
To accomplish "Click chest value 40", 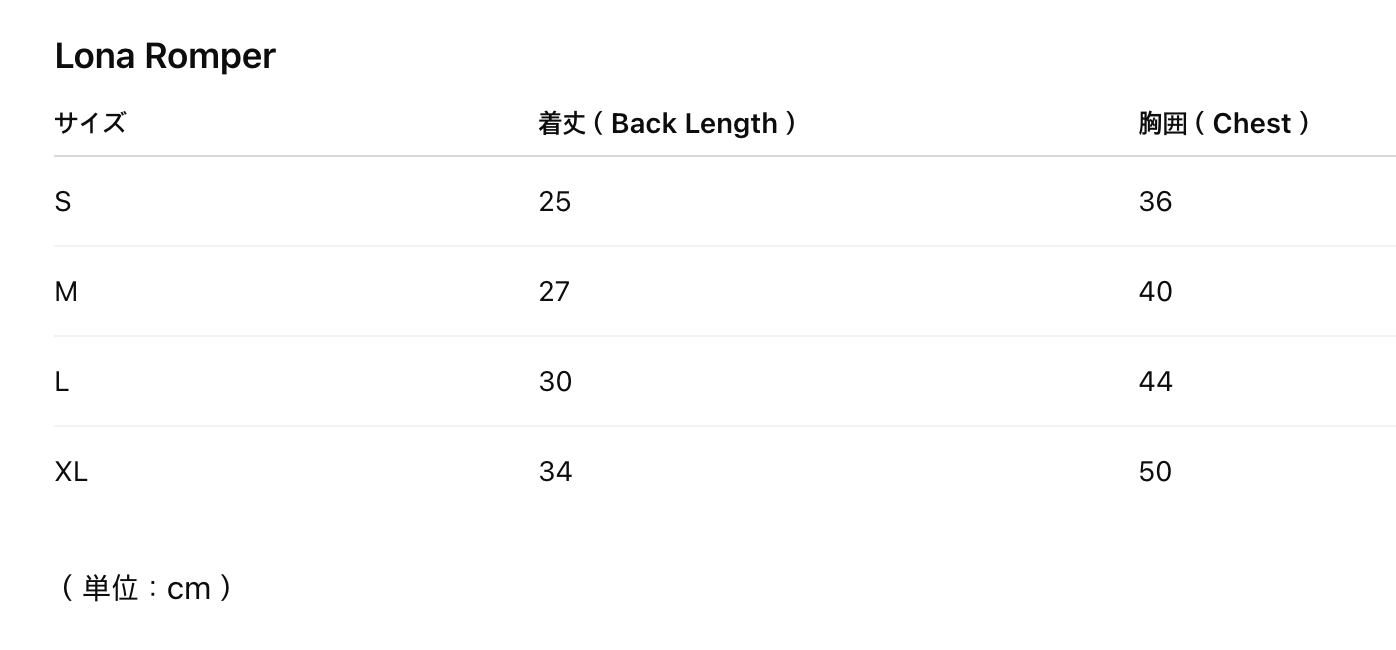I will pyautogui.click(x=1155, y=292).
